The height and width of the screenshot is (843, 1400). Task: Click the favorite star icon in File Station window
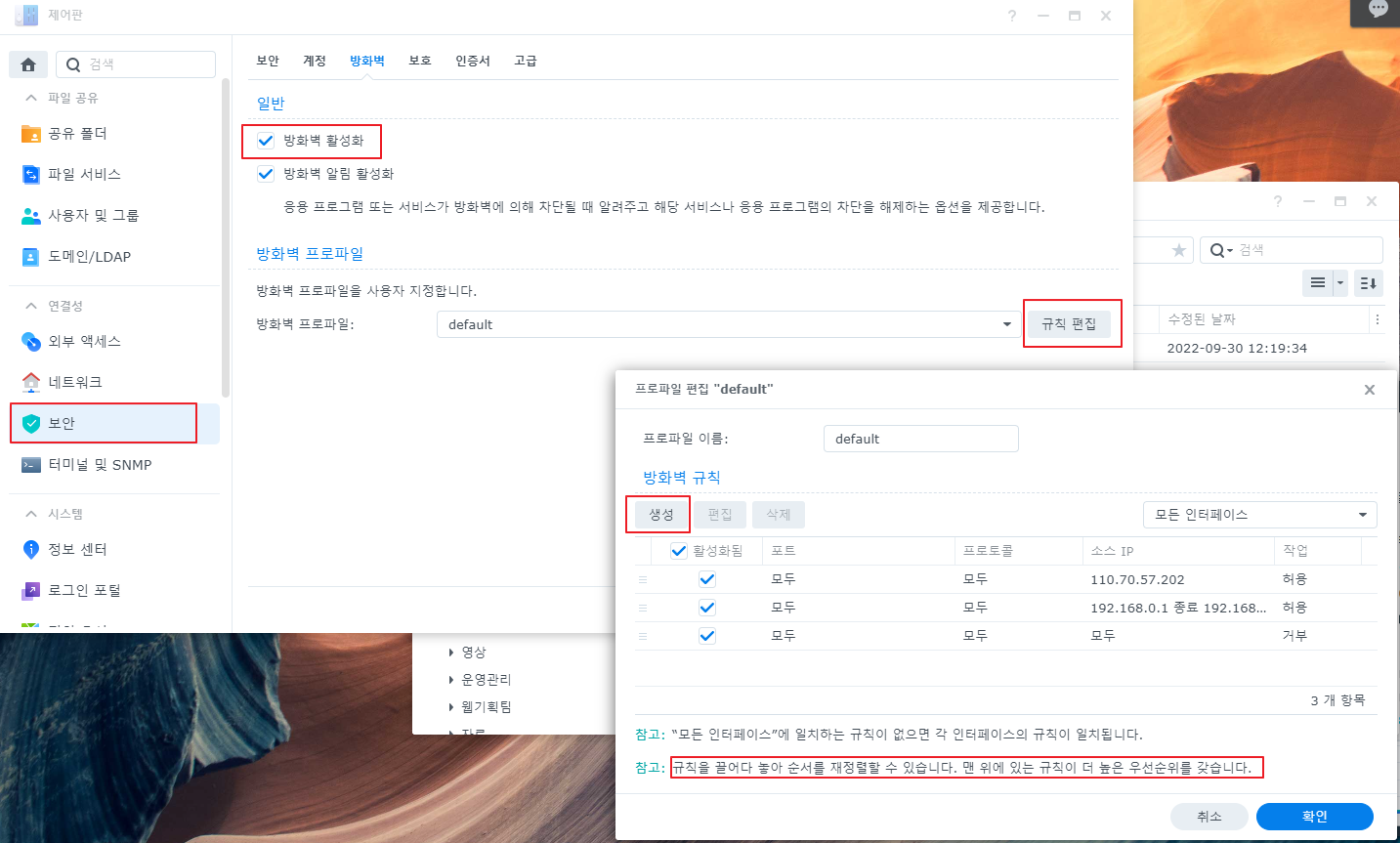pos(1179,250)
